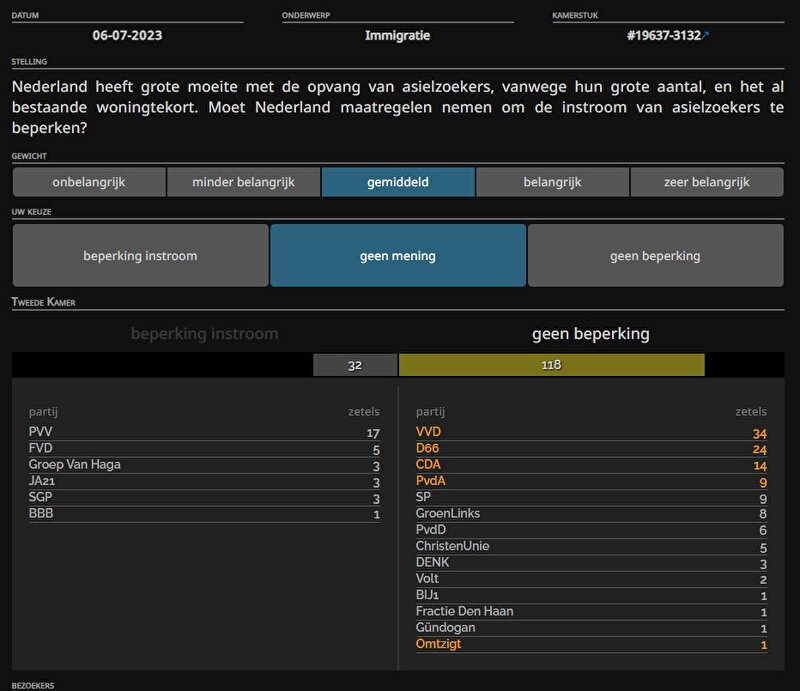Screen dimensions: 800x691
Task: Select the SGP party row
Action: tap(204, 498)
